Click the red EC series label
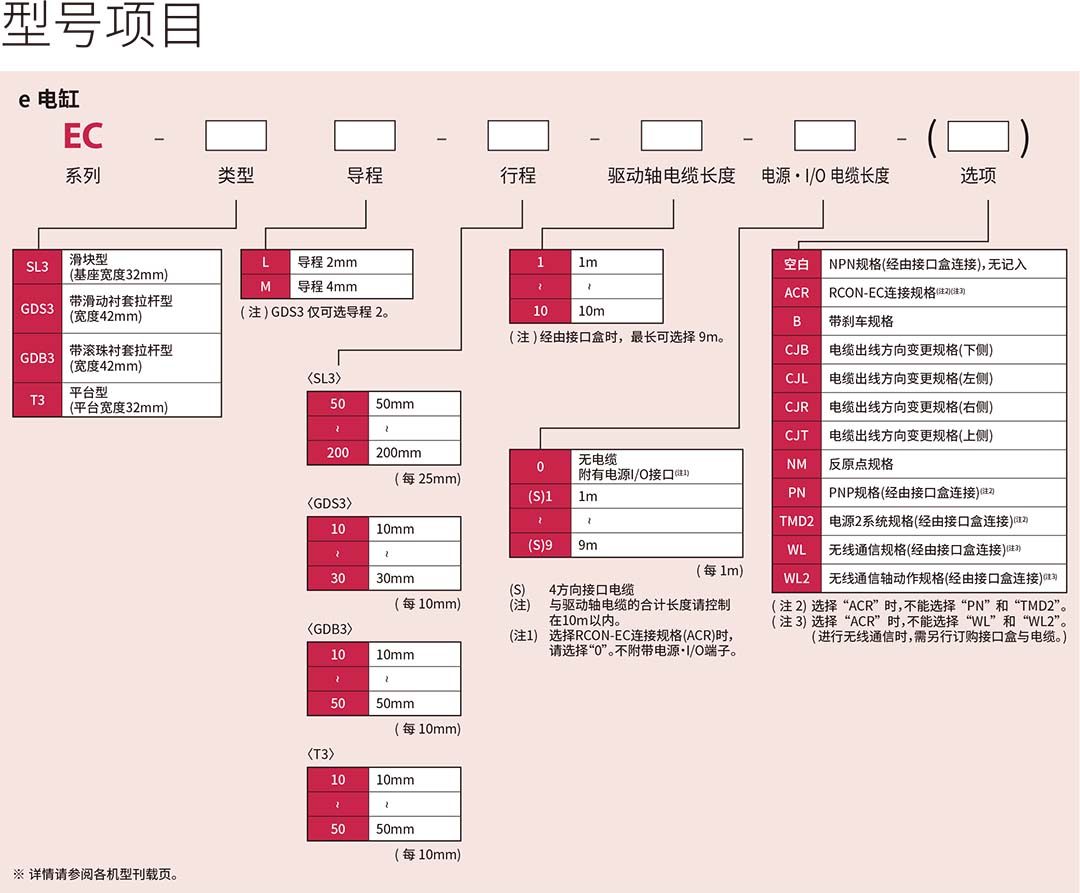1080x893 pixels. pyautogui.click(x=83, y=136)
